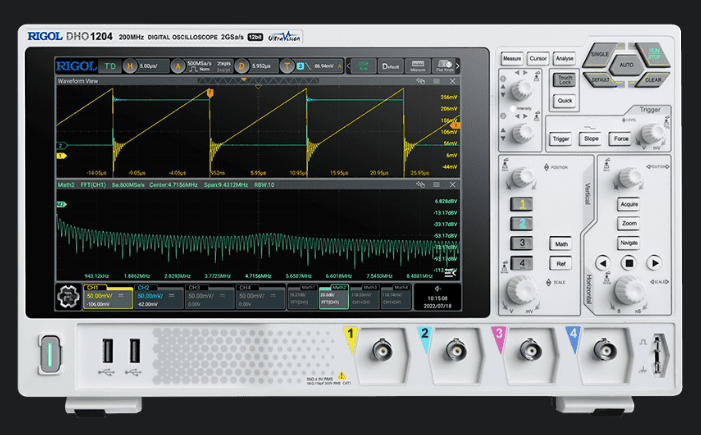
Task: Open the gear function navigation icon
Action: click(x=68, y=296)
